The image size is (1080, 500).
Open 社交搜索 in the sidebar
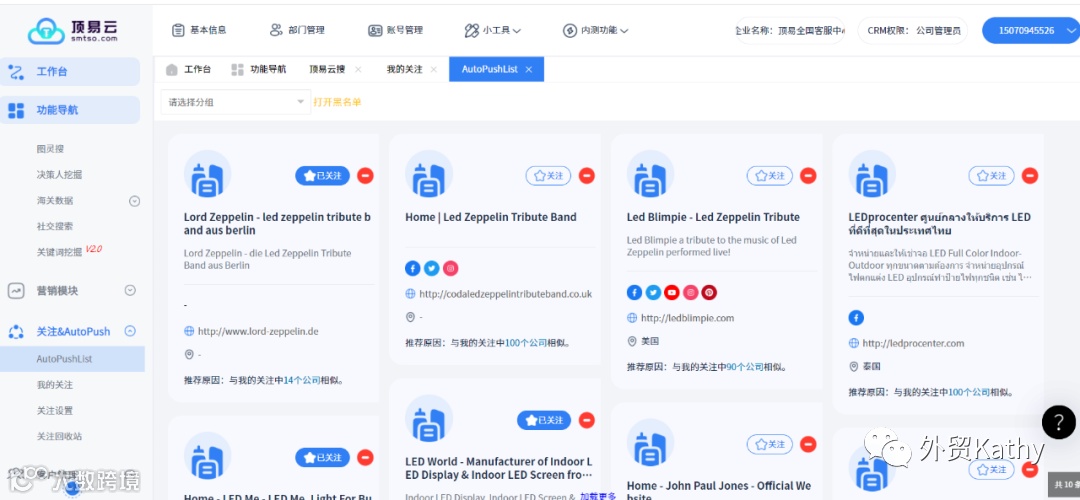(54, 226)
